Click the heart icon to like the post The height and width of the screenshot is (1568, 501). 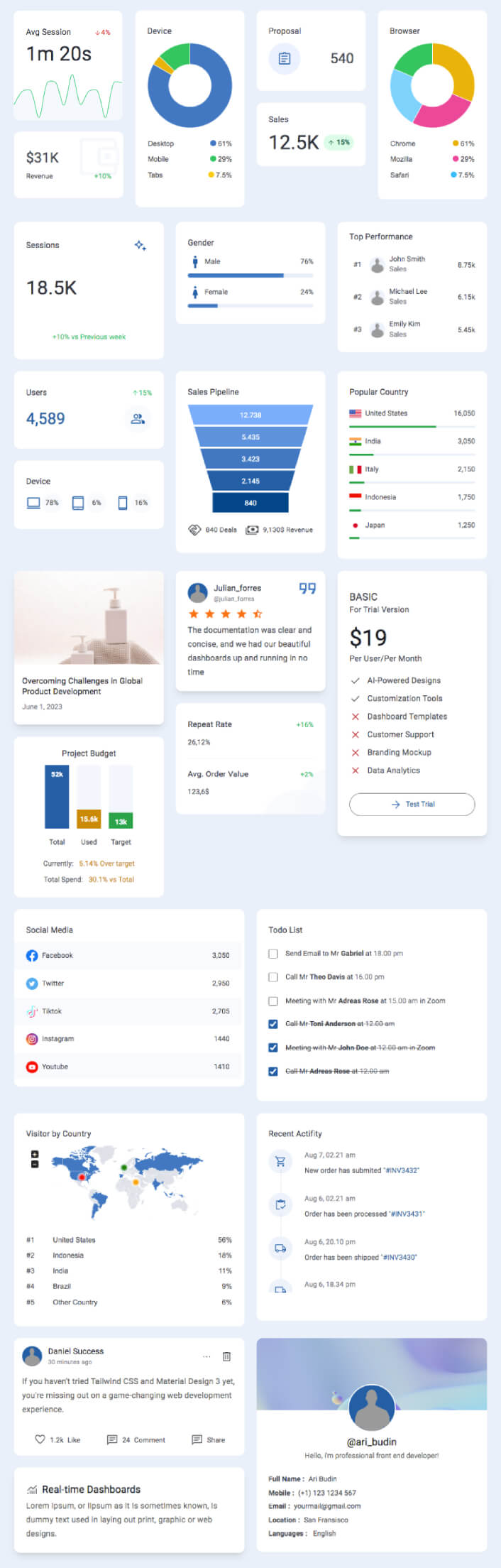(40, 1439)
